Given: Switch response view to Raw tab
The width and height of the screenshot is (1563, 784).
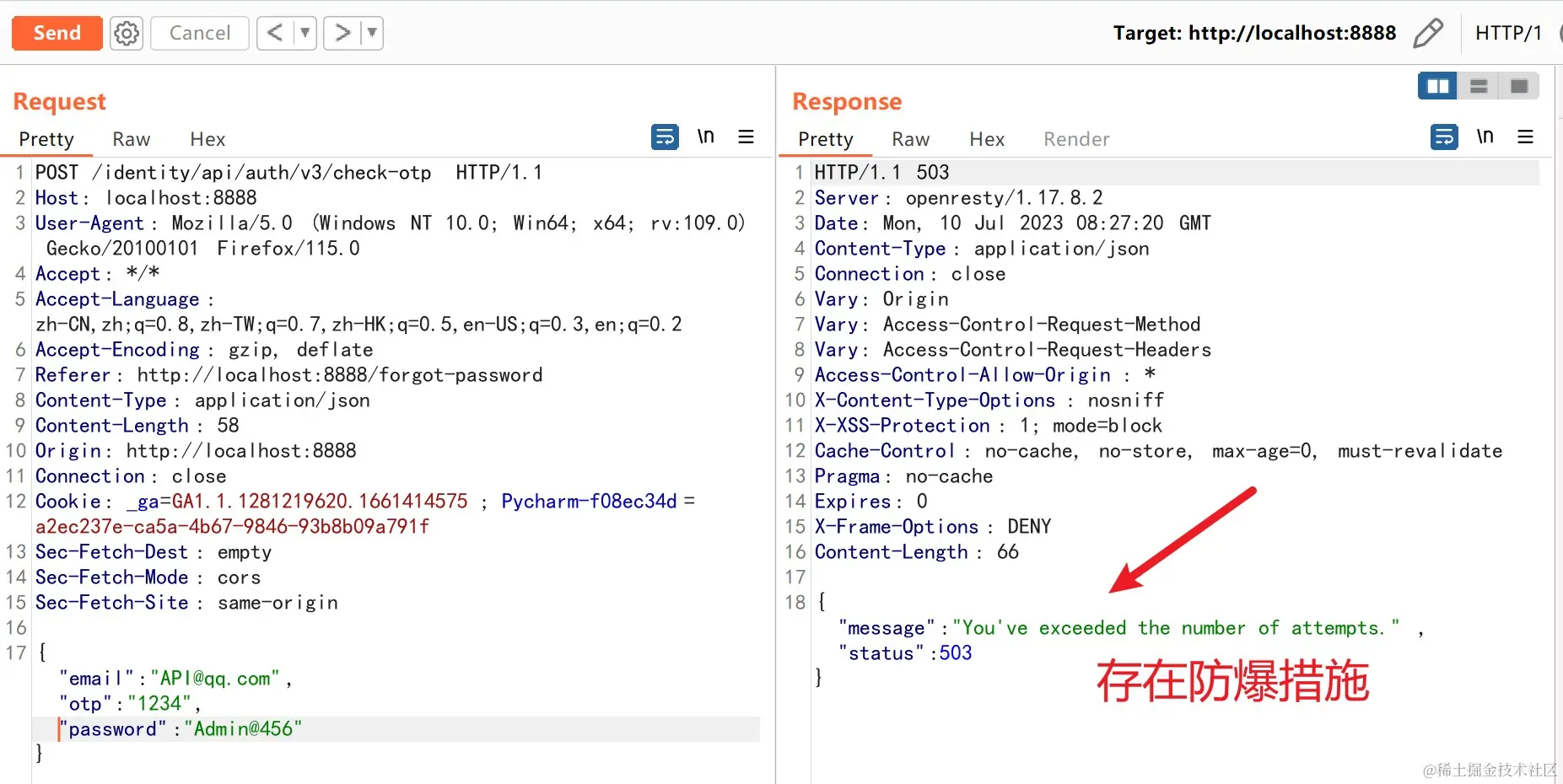Looking at the screenshot, I should point(911,139).
